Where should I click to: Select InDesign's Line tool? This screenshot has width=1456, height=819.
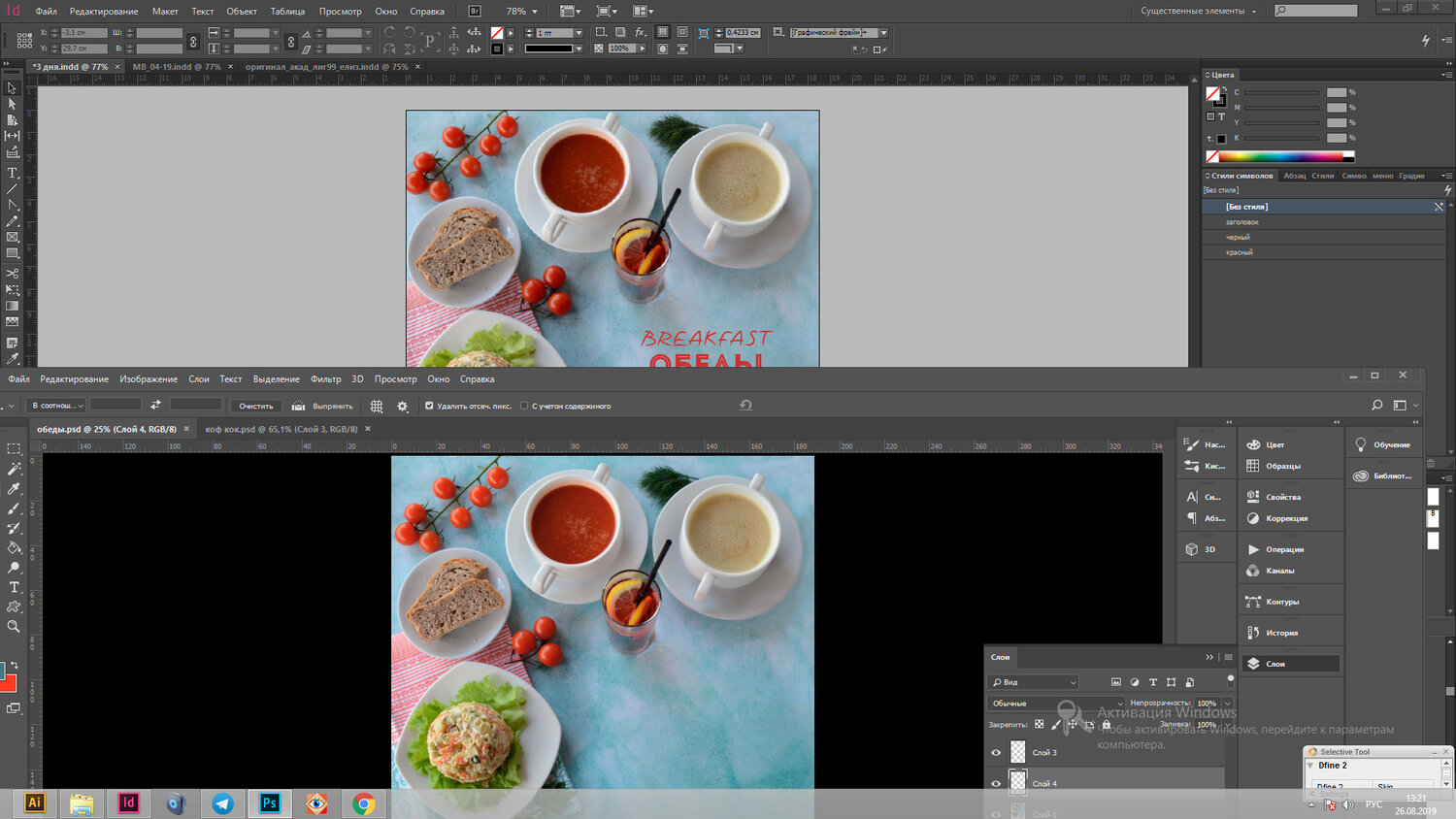(x=12, y=188)
